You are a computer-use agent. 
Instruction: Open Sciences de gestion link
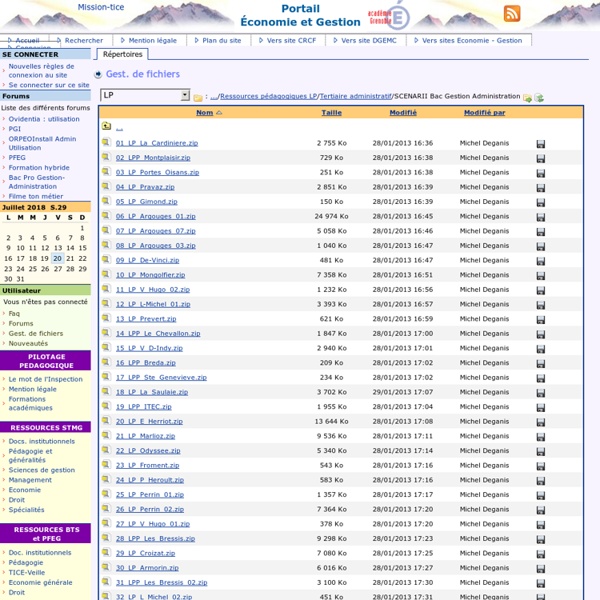[x=42, y=470]
